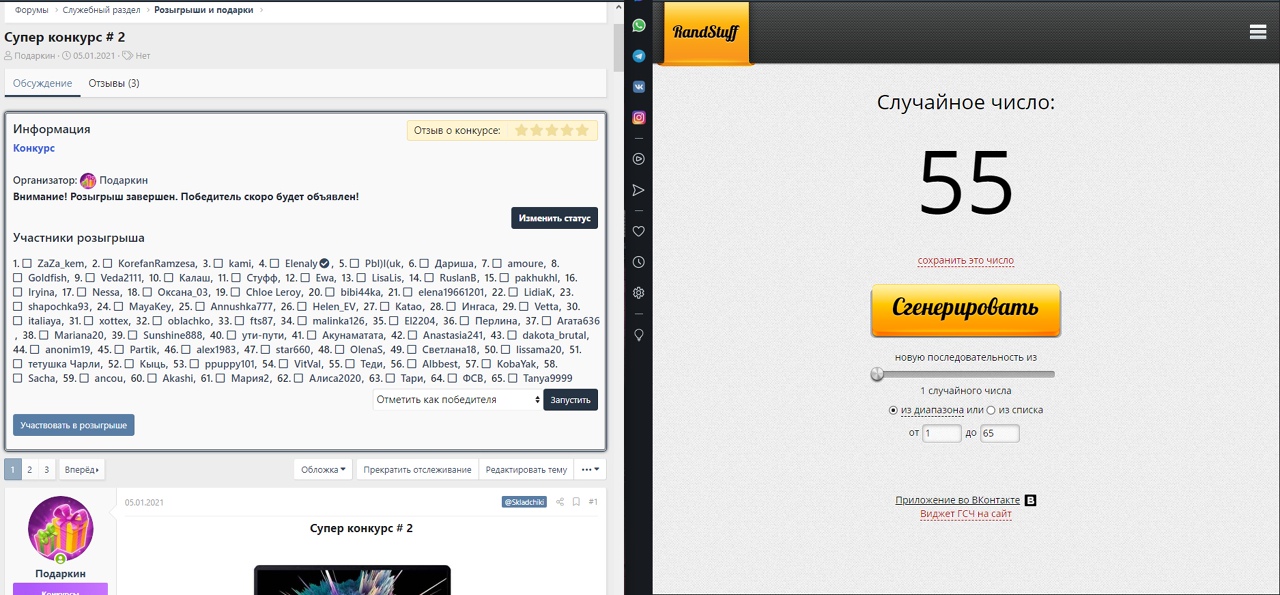Open the history clock icon in sidebar
Viewport: 1280px width, 595px height.
pos(638,262)
